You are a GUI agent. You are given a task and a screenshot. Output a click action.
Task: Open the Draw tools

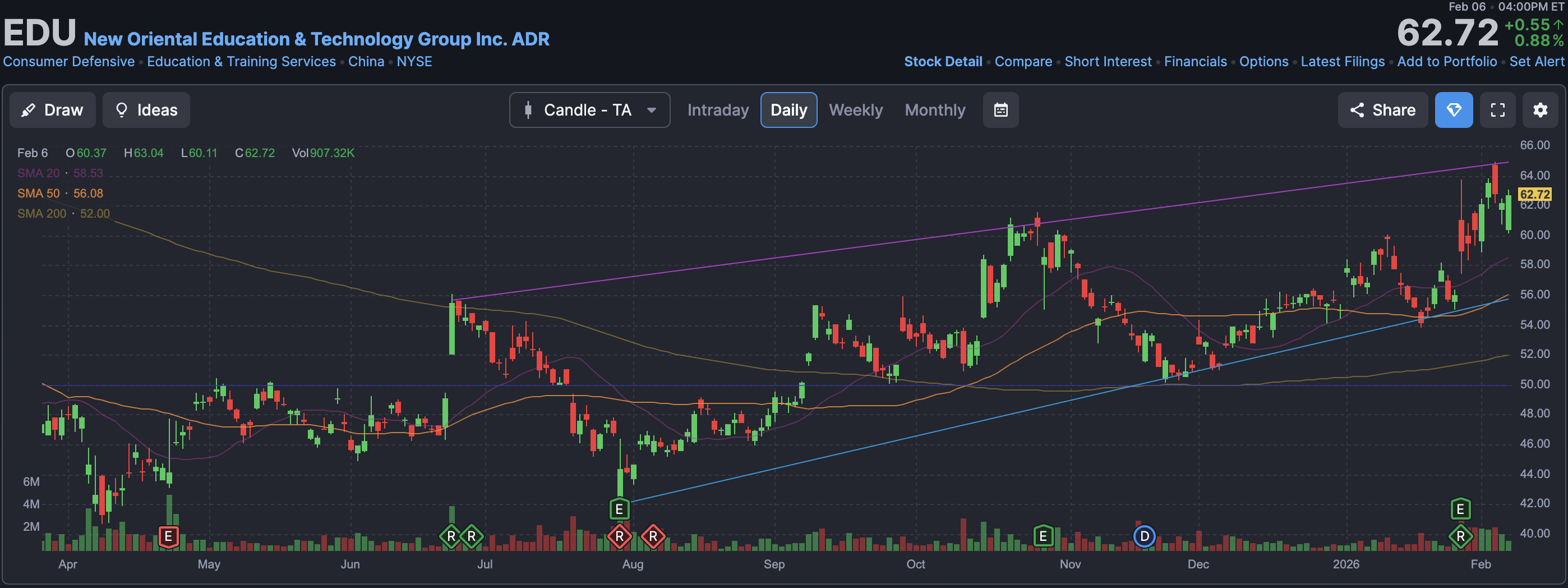52,110
